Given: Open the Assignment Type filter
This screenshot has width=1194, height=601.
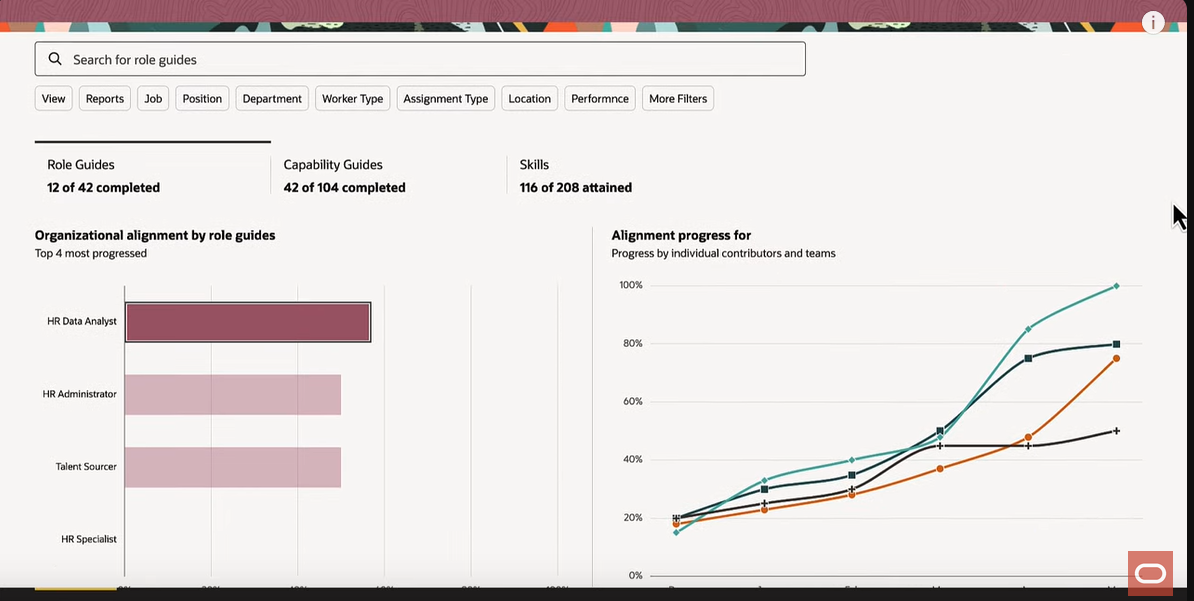Looking at the screenshot, I should tap(445, 98).
